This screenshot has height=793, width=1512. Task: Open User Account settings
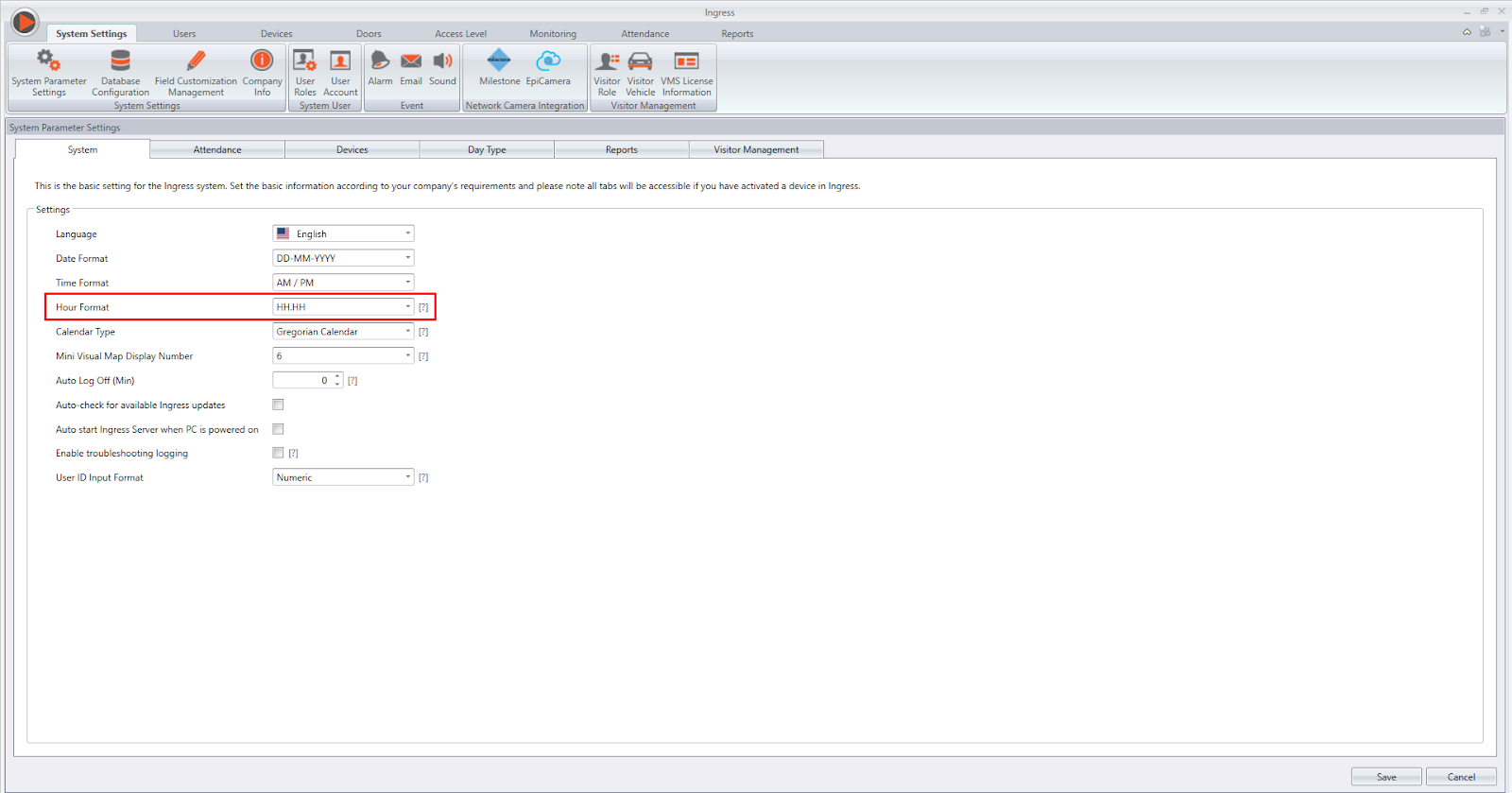click(x=340, y=73)
